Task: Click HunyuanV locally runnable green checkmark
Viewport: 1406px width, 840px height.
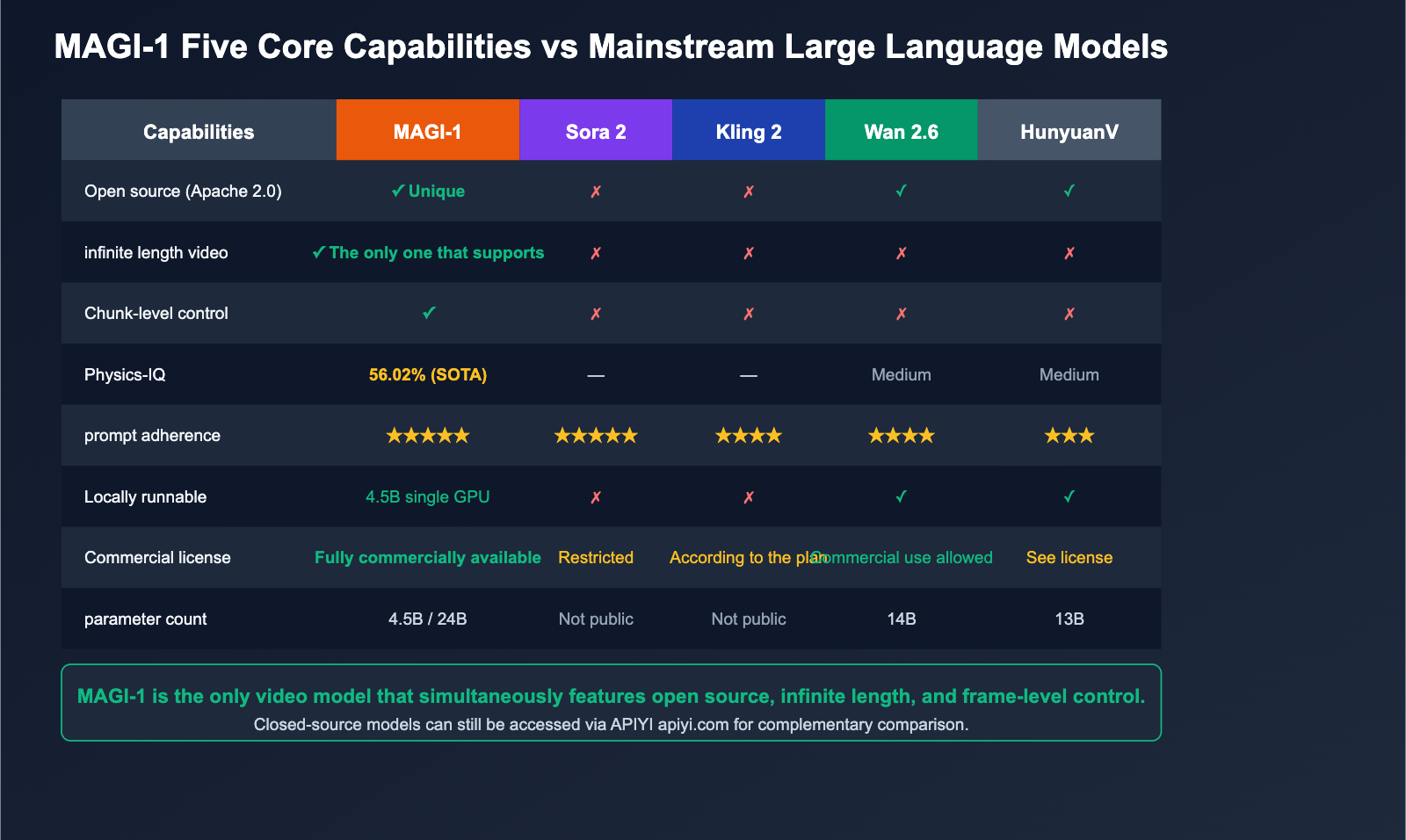Action: coord(1069,496)
